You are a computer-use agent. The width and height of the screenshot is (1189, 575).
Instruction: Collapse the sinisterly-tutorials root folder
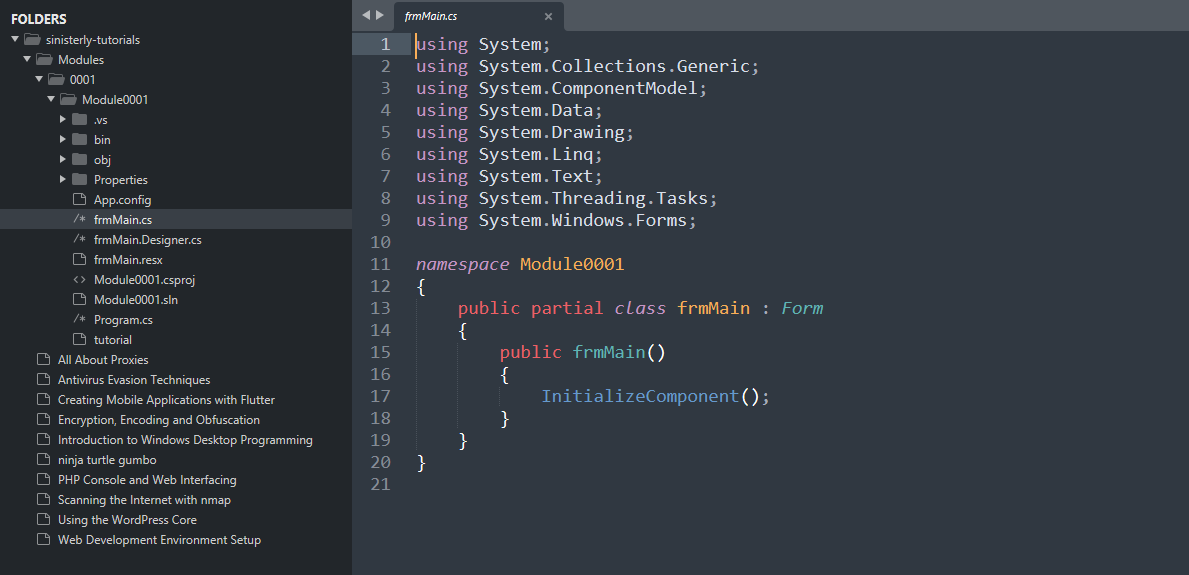[14, 39]
